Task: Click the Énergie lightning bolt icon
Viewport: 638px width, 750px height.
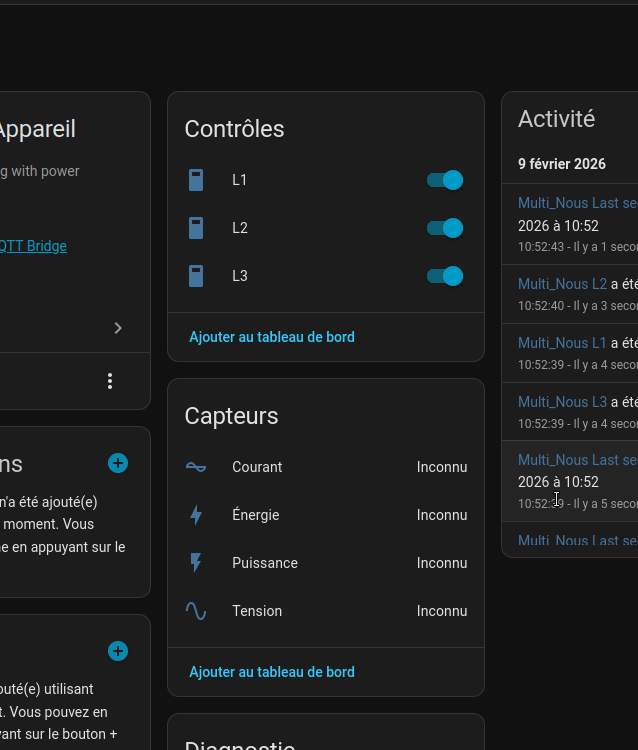Action: (x=196, y=515)
